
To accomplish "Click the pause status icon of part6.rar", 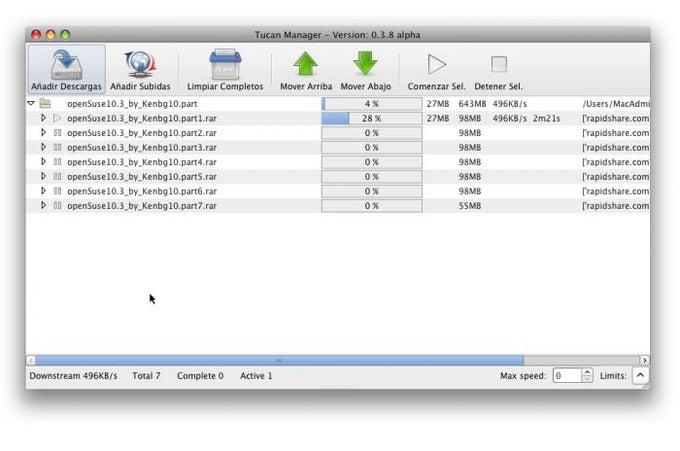I will (57, 191).
